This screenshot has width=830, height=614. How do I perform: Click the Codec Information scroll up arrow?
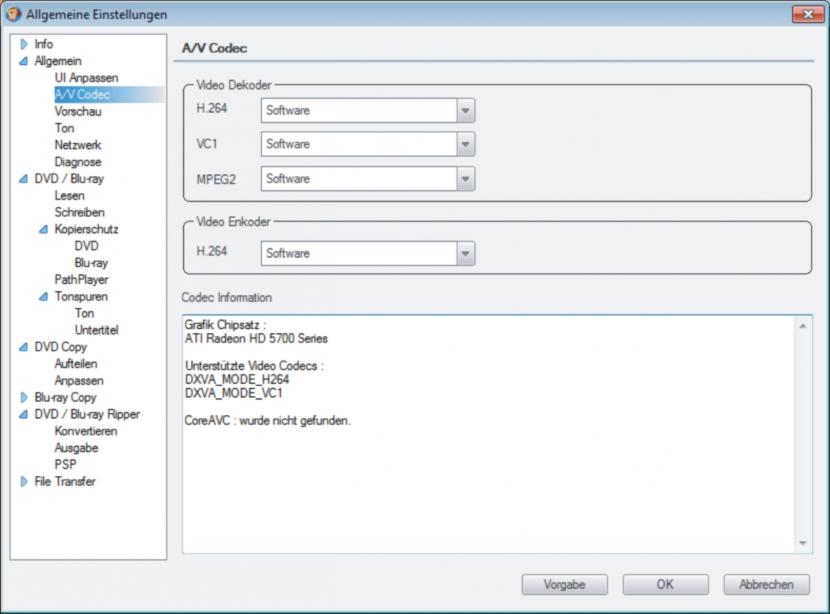(803, 326)
